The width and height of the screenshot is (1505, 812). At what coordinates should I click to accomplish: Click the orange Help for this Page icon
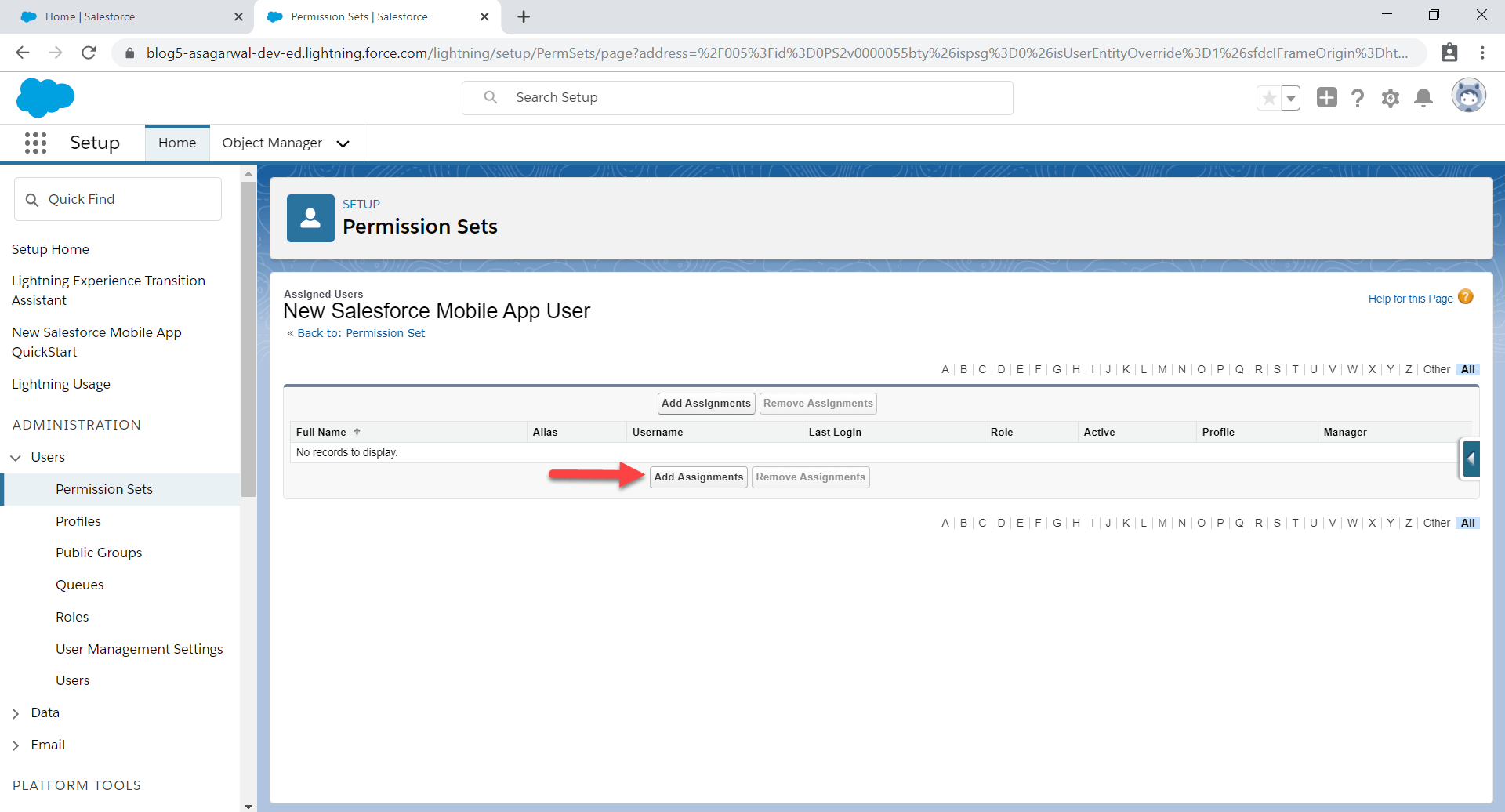click(x=1466, y=297)
